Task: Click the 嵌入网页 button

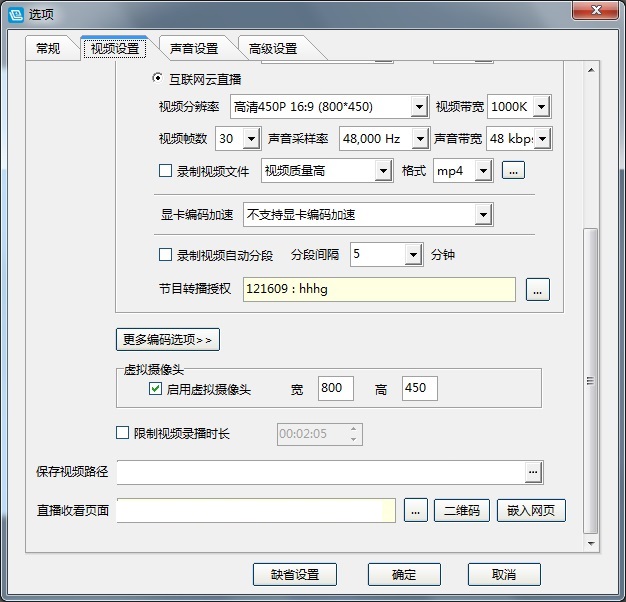Action: pos(531,511)
